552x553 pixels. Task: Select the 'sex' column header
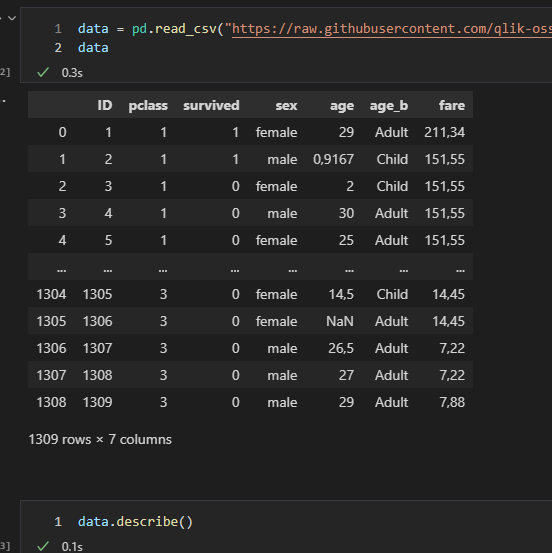click(286, 105)
